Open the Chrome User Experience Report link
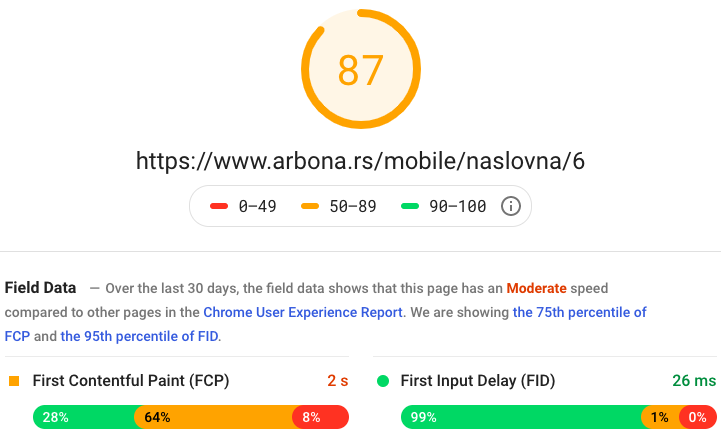This screenshot has width=721, height=444. tap(303, 312)
